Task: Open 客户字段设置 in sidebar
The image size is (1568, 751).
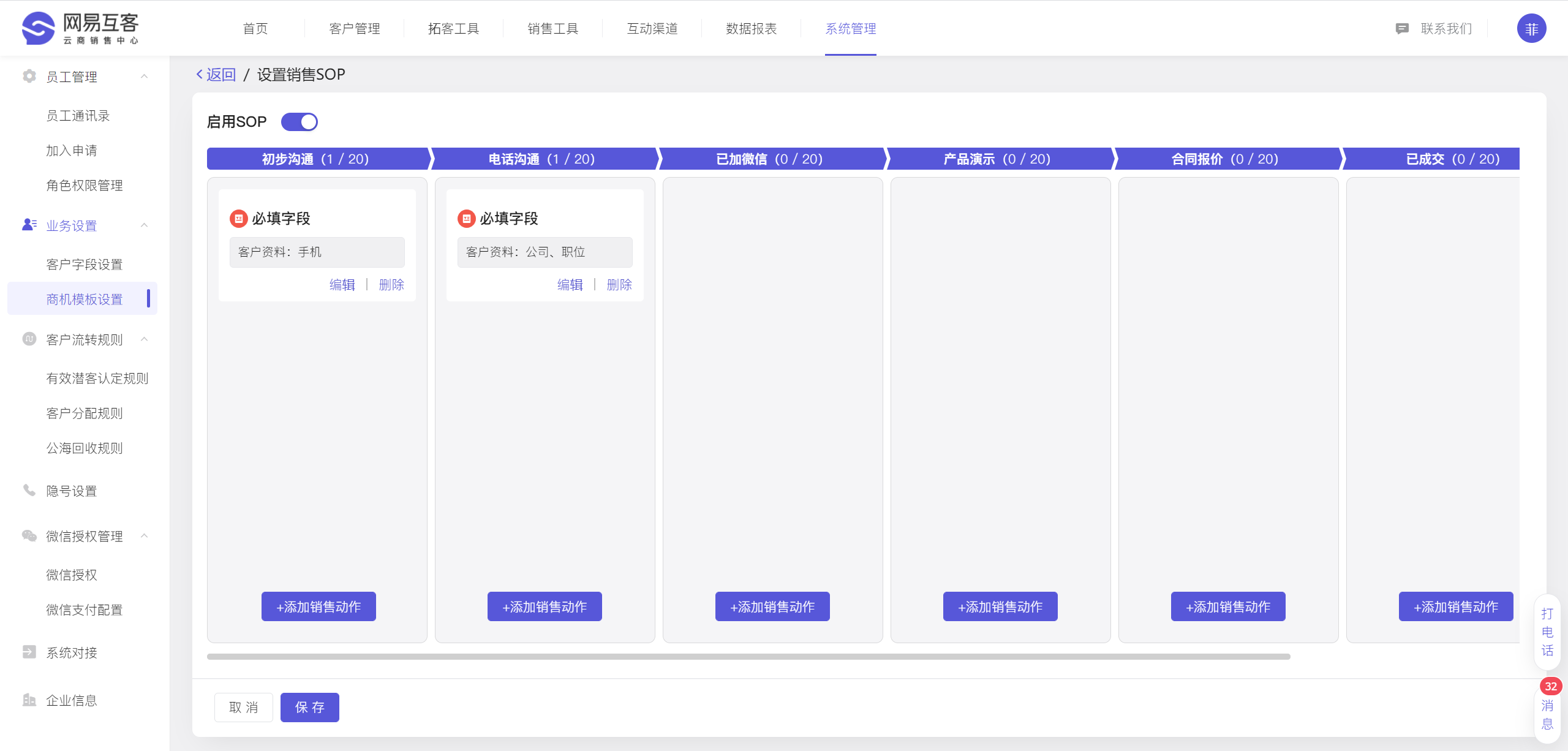Action: point(85,265)
